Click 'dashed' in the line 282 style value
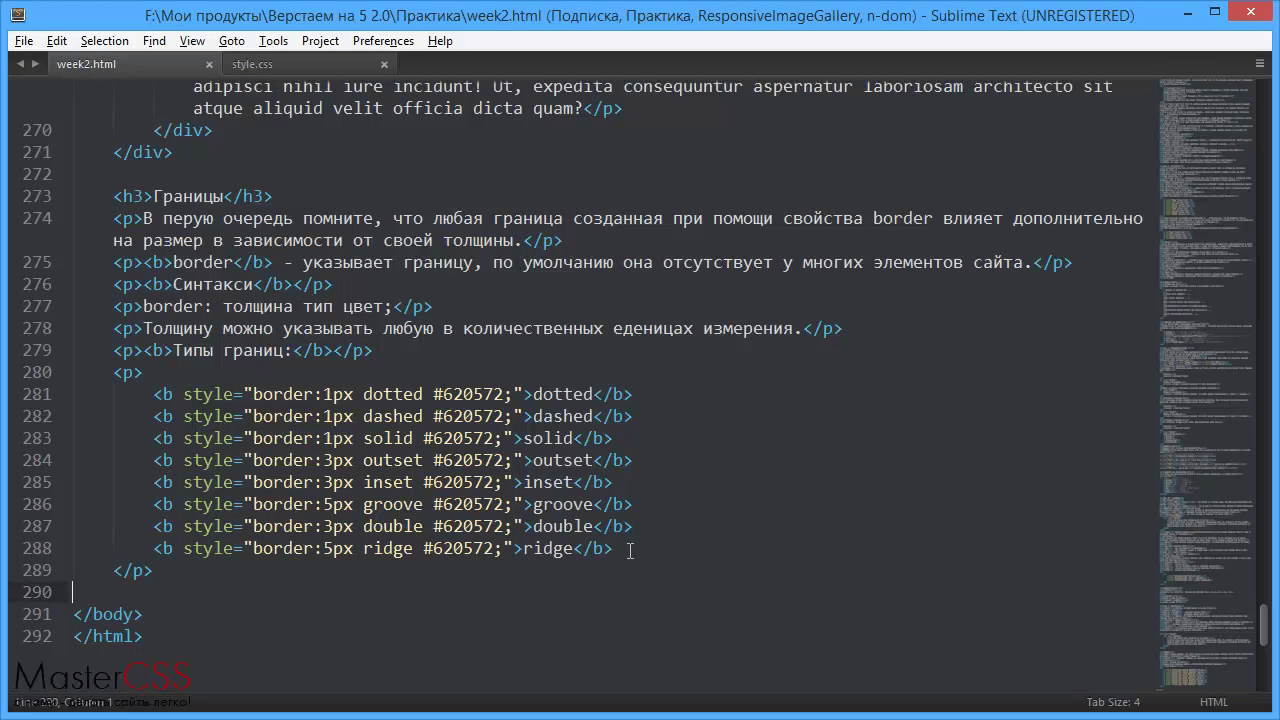 pos(393,416)
